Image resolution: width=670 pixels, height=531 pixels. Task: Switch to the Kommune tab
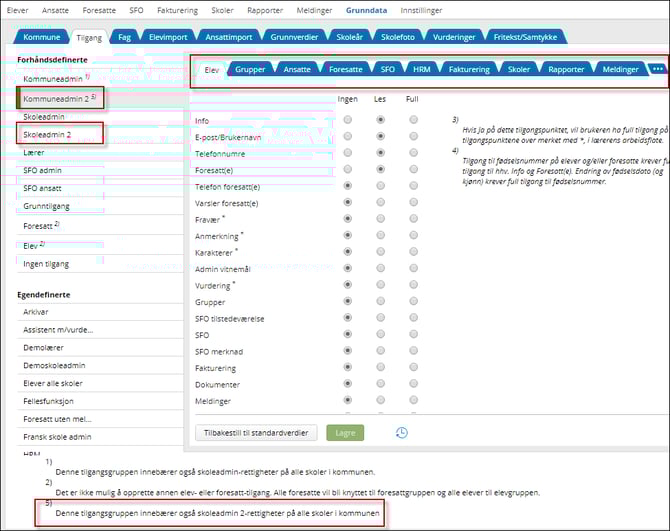[x=41, y=37]
